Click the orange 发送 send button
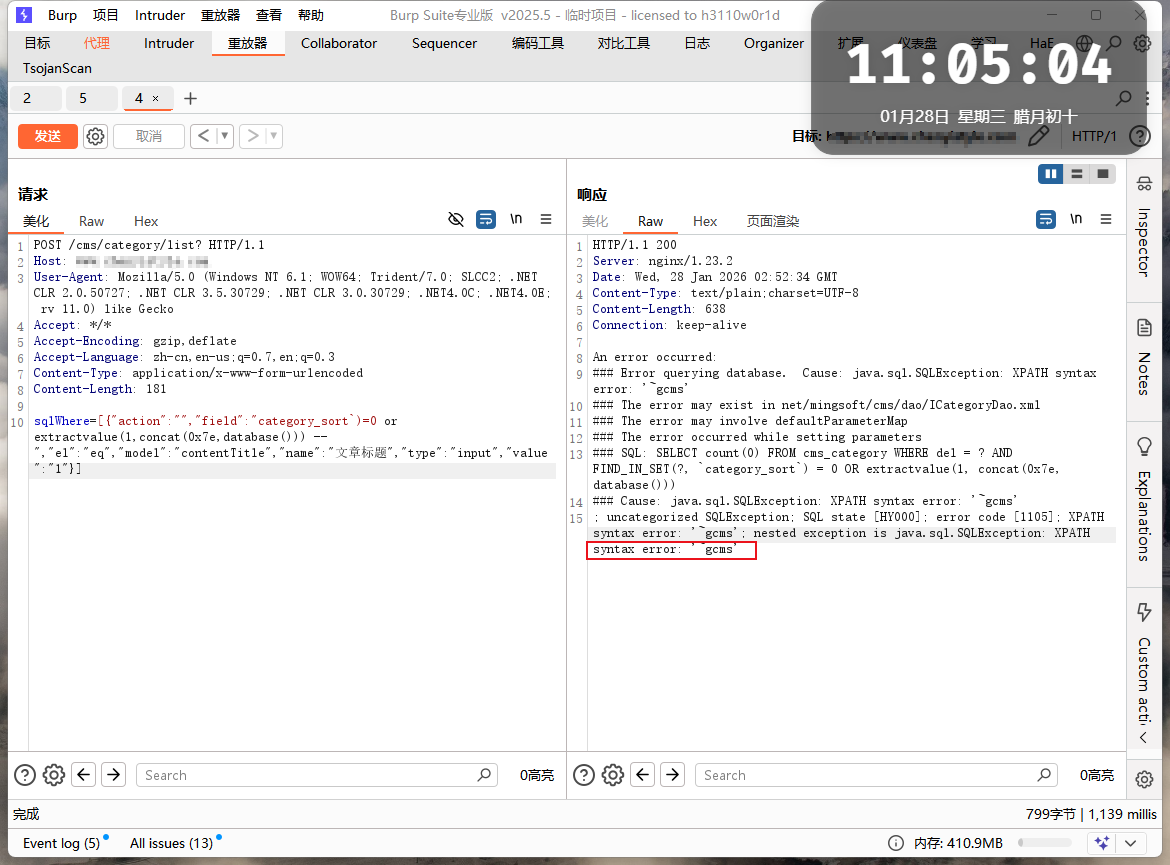Viewport: 1170px width, 865px height. point(48,137)
